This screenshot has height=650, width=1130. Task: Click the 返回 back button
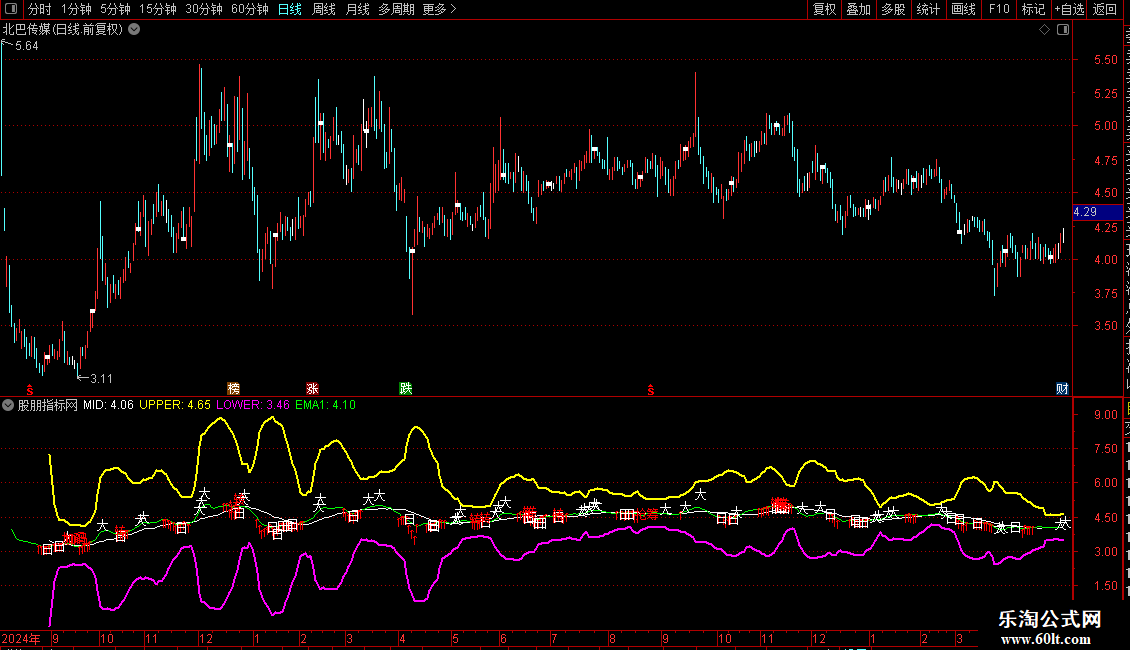point(1105,9)
